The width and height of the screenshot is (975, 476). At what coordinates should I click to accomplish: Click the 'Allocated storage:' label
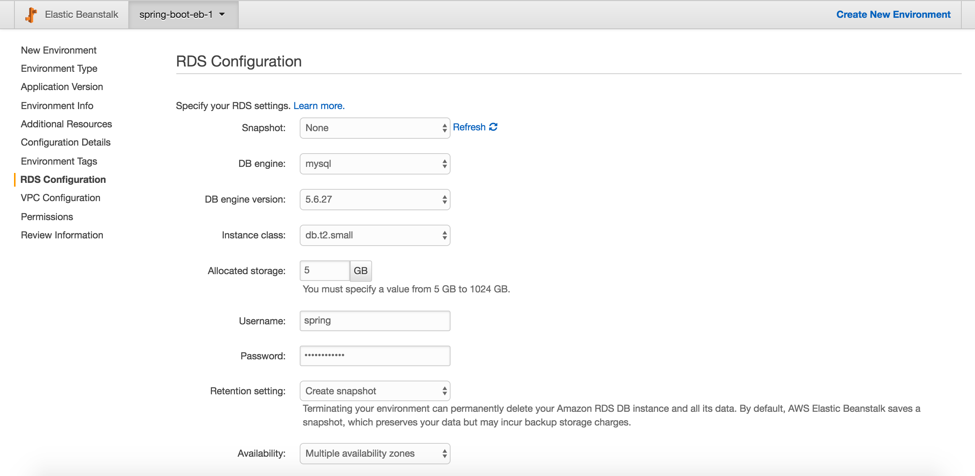click(x=247, y=271)
